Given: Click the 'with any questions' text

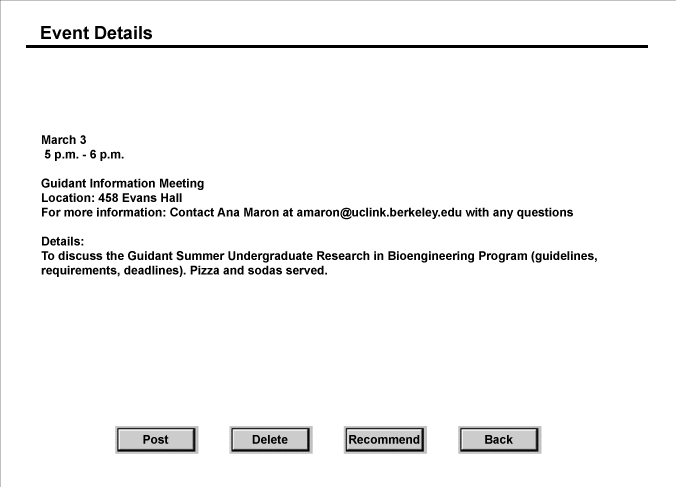Looking at the screenshot, I should click(519, 212).
